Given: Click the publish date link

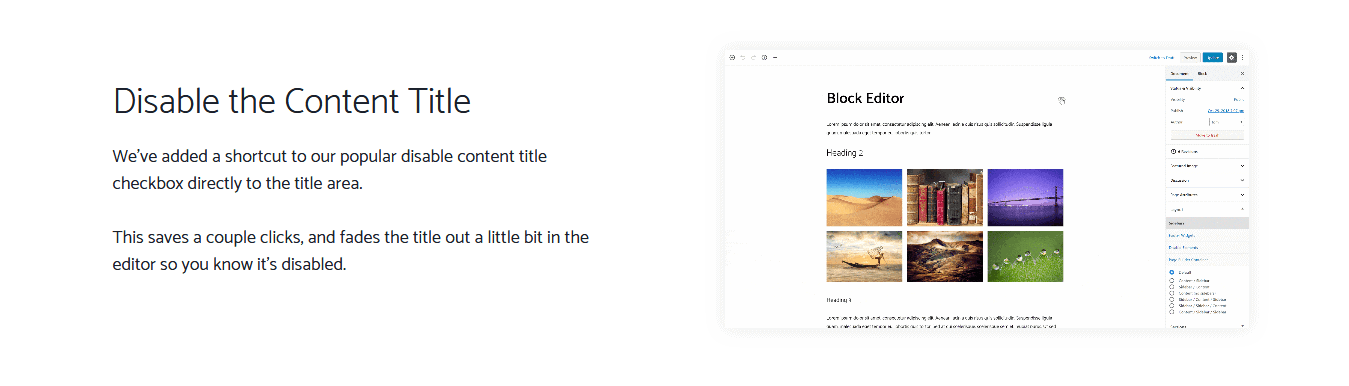Looking at the screenshot, I should [x=1225, y=110].
